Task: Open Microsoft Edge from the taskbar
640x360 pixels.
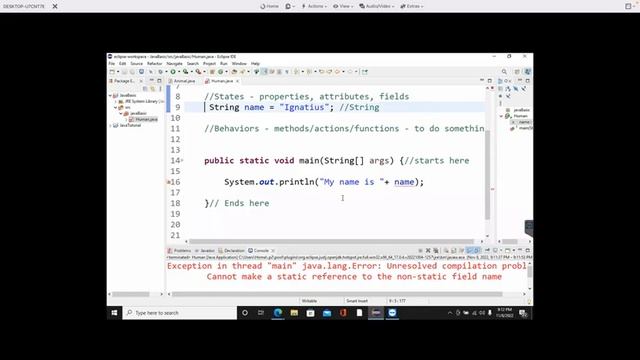Action: [278, 313]
